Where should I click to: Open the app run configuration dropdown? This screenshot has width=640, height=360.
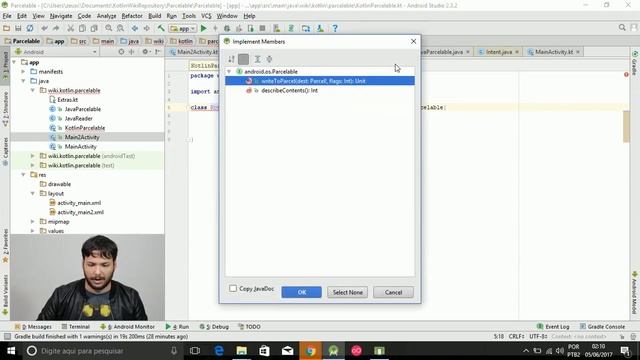click(183, 28)
